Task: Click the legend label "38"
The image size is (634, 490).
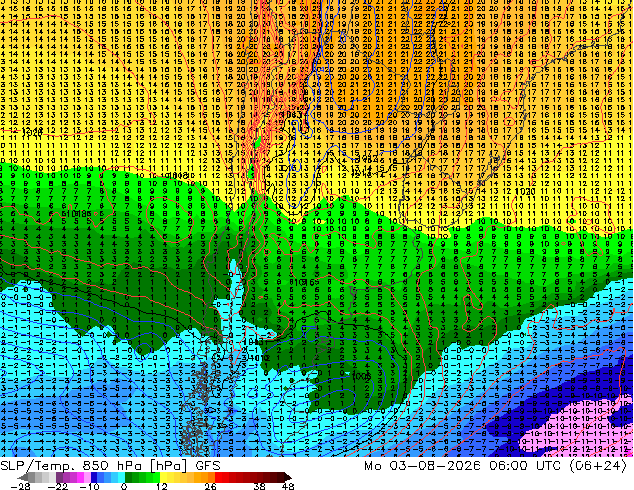Action: [x=260, y=486]
